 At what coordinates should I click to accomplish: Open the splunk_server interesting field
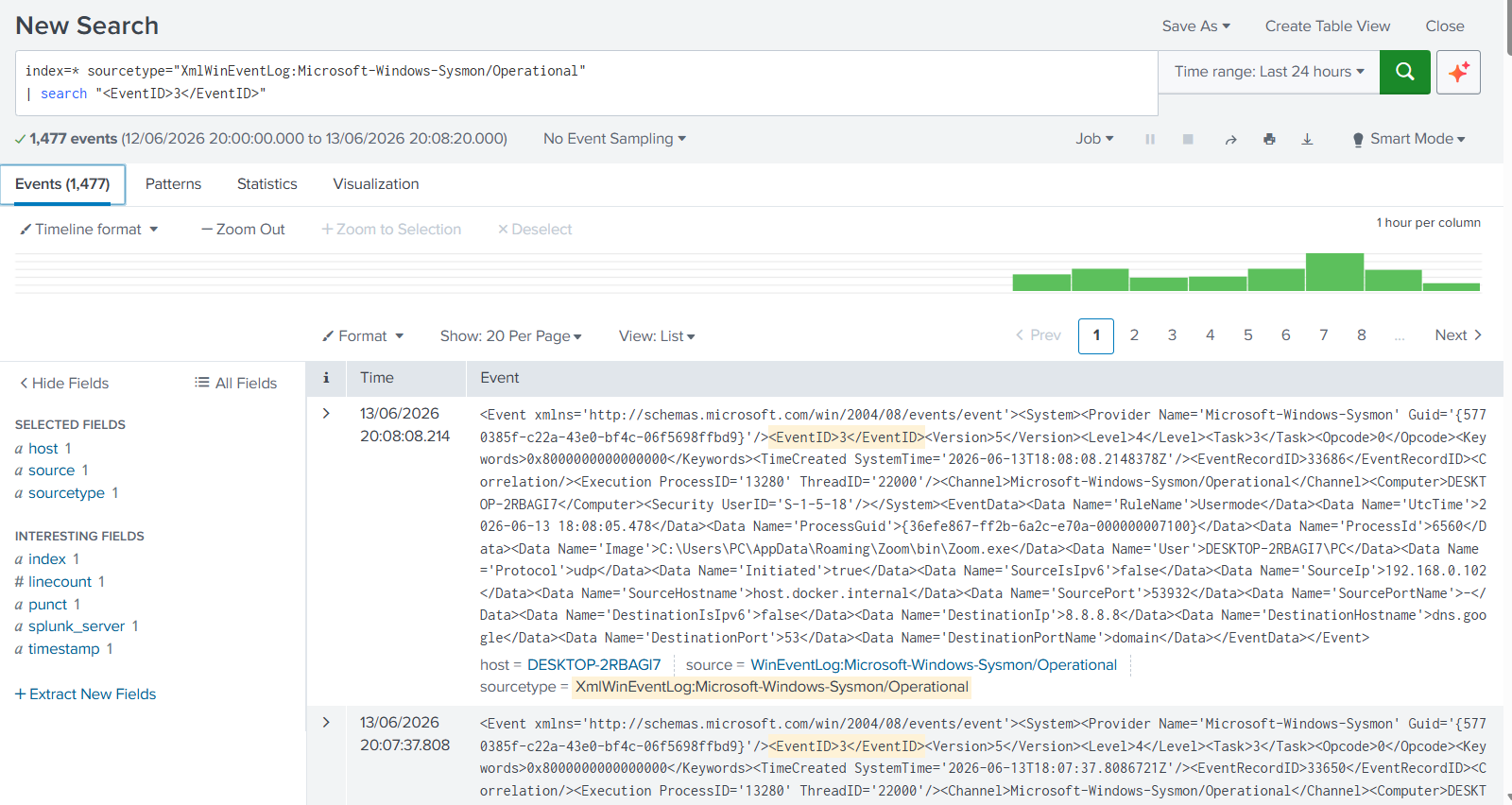(x=77, y=626)
